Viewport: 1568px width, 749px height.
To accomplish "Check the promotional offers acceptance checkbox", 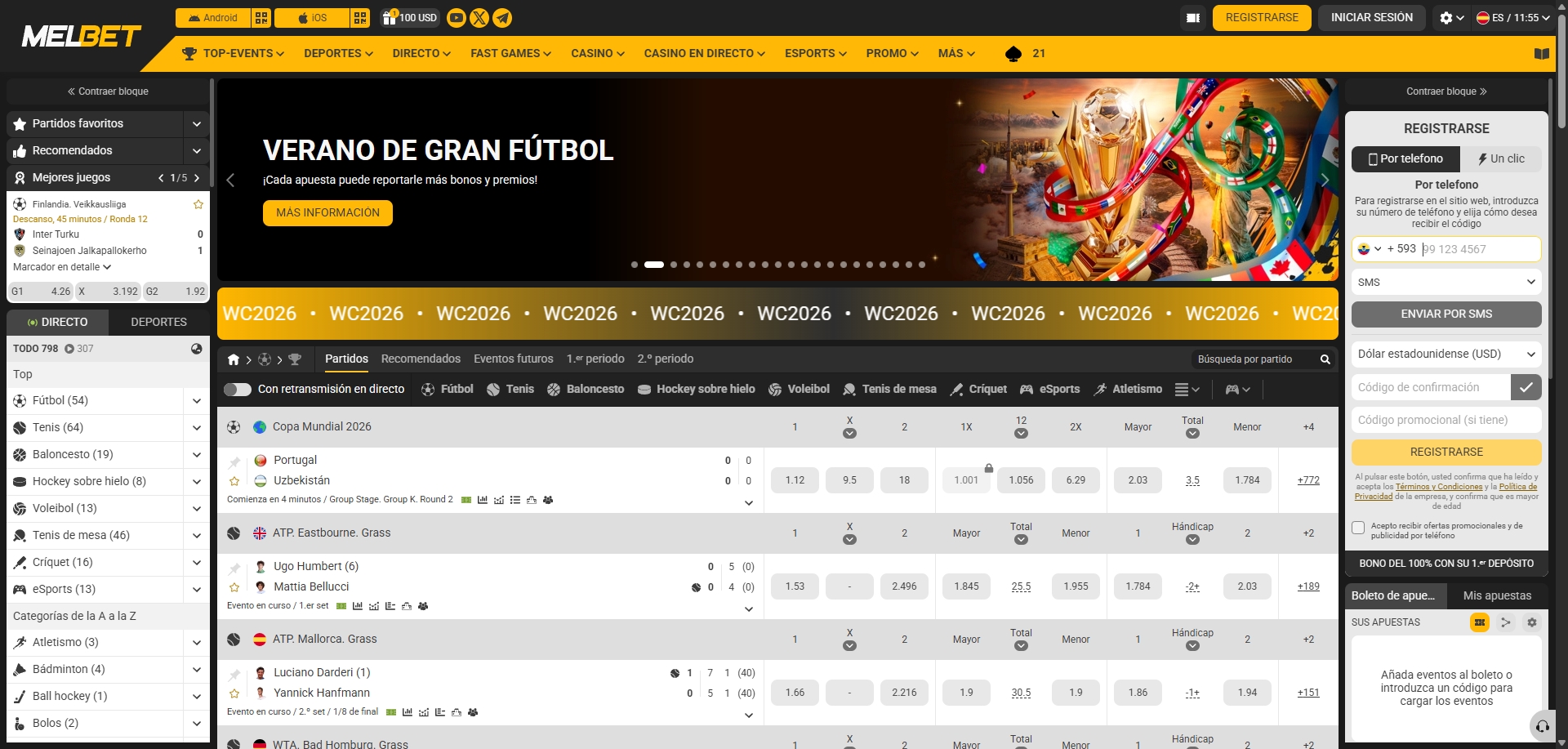I will [1358, 528].
